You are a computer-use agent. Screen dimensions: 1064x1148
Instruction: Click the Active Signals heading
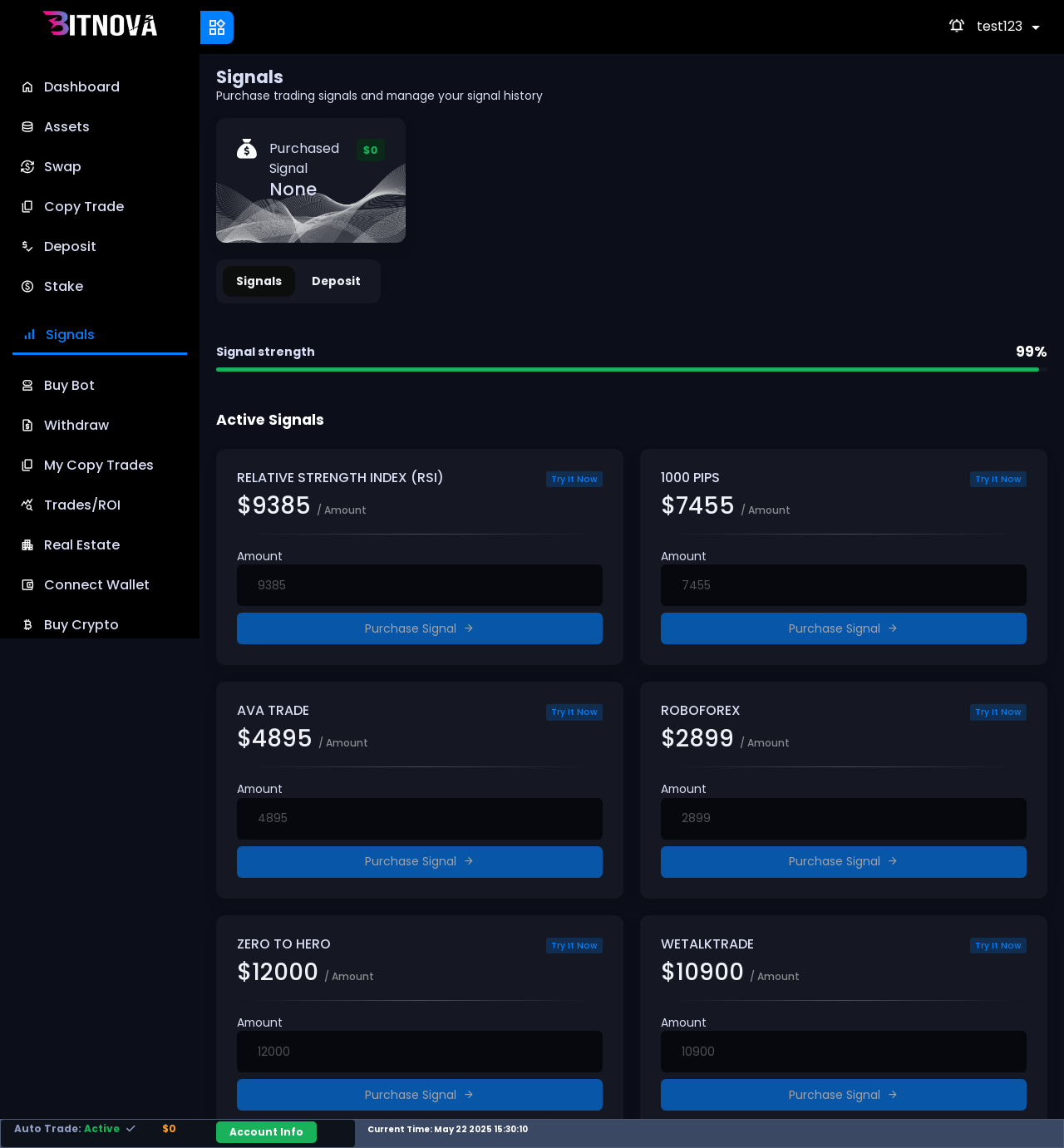click(x=270, y=420)
